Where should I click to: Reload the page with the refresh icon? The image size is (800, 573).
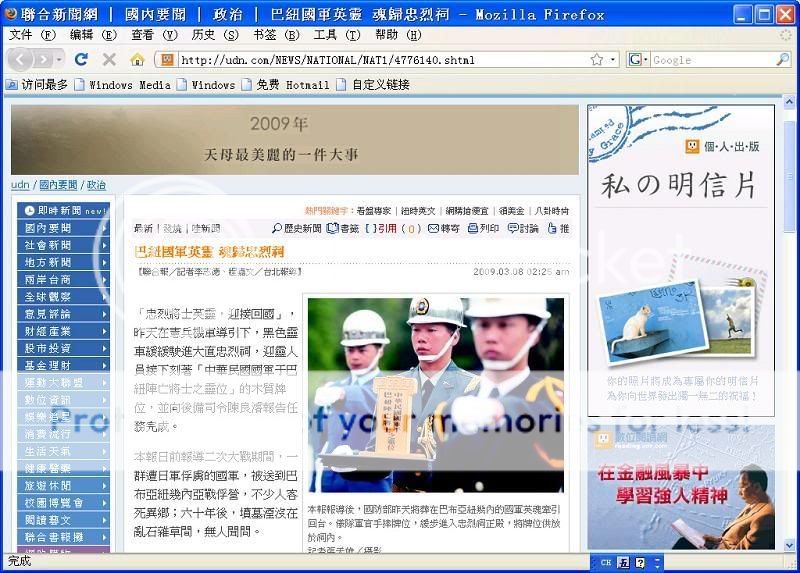point(81,60)
